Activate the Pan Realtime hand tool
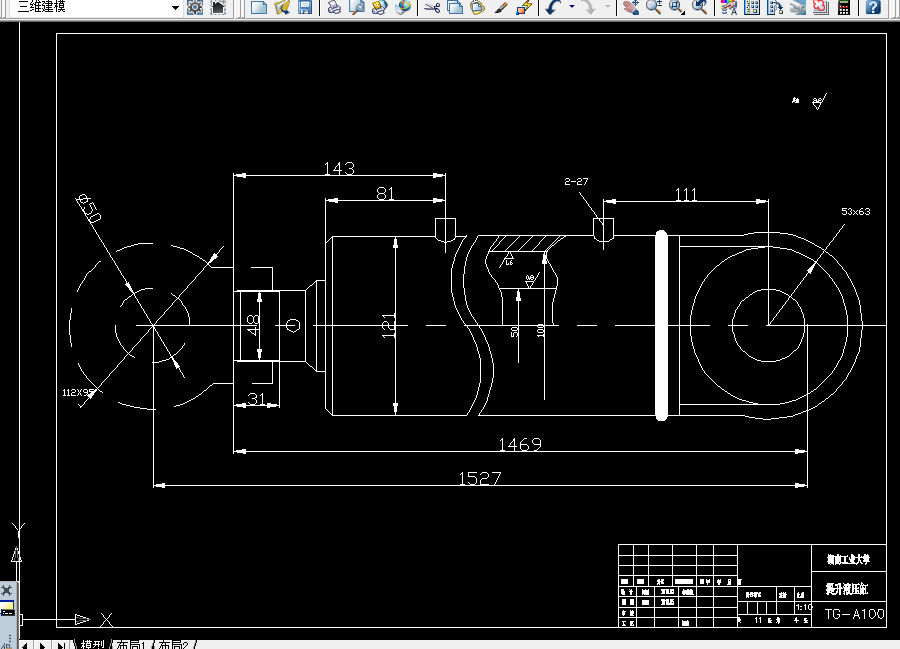 click(x=631, y=7)
